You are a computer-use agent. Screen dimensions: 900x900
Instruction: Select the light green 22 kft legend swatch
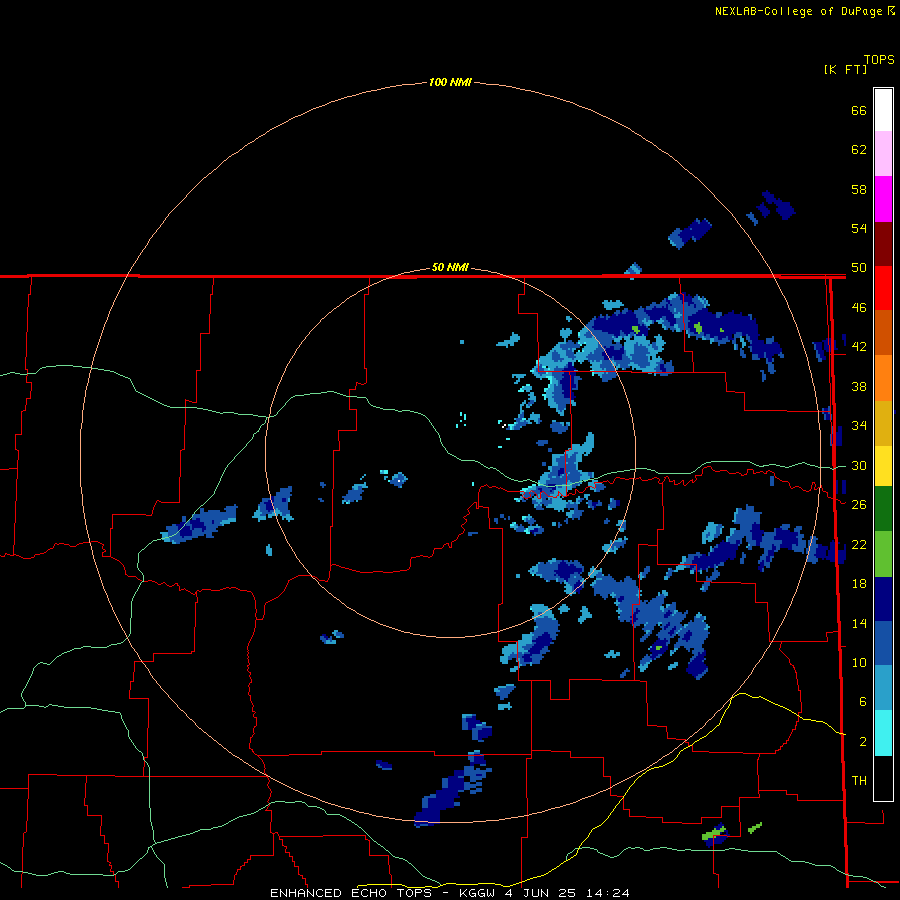click(883, 553)
